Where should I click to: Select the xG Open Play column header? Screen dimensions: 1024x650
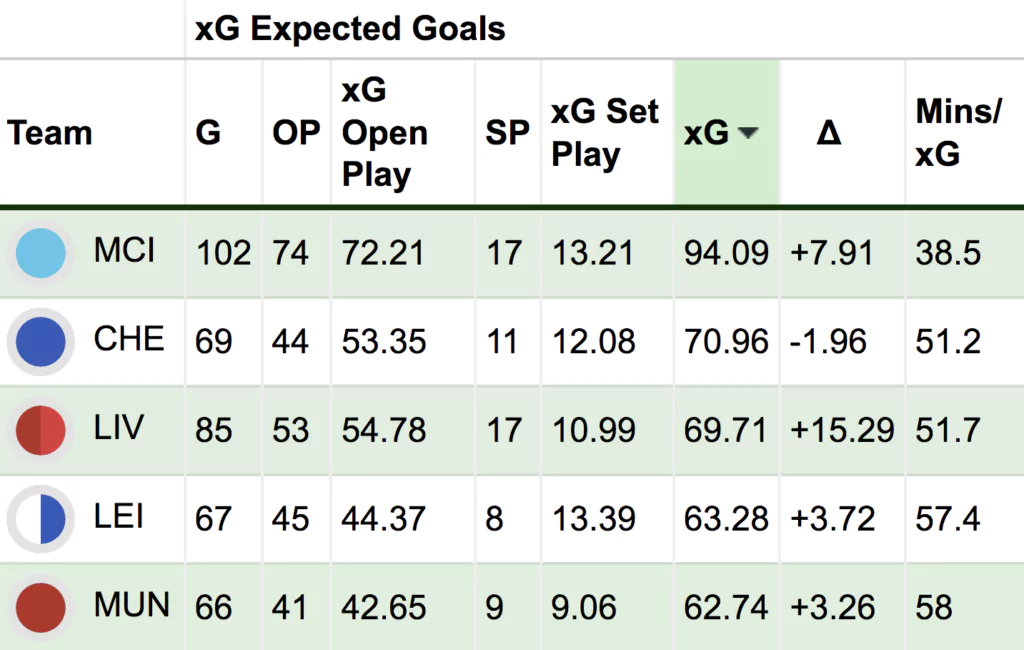pyautogui.click(x=385, y=133)
